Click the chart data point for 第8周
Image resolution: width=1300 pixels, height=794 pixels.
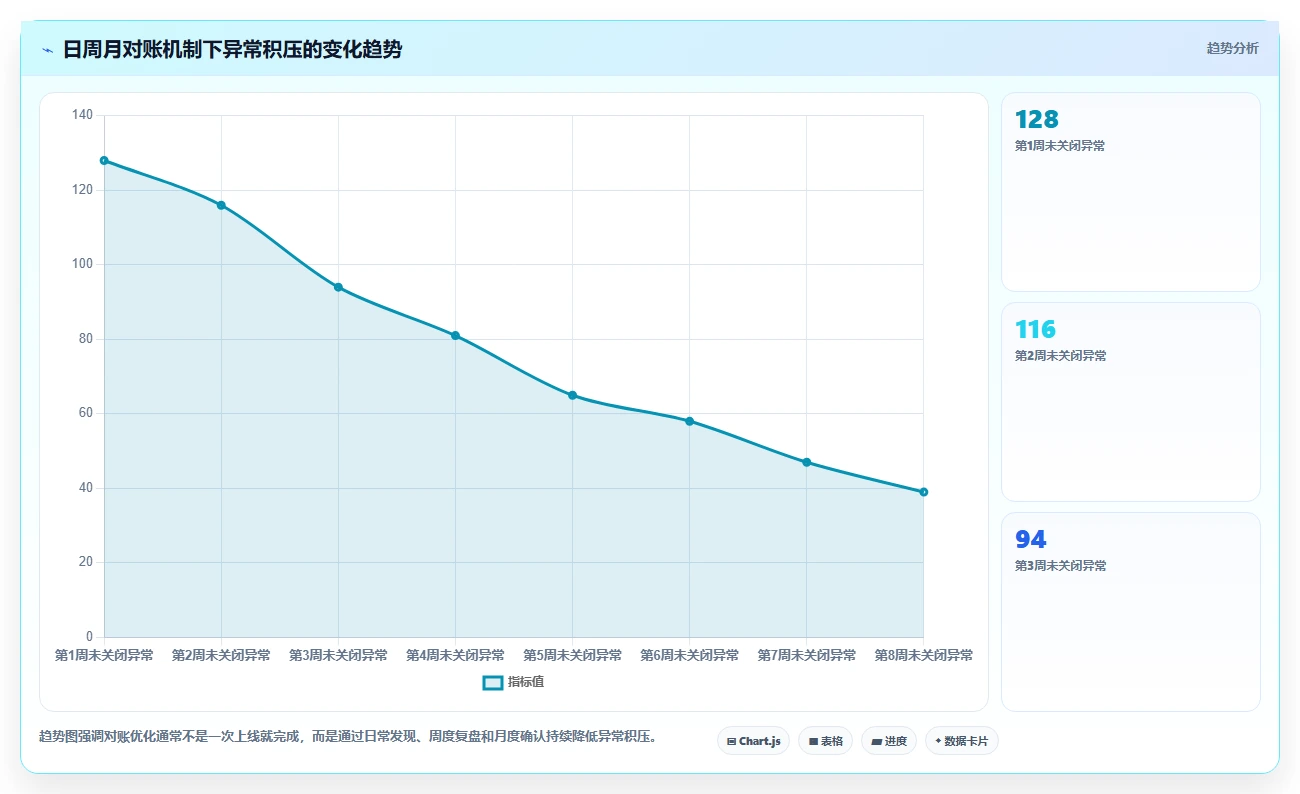click(923, 492)
